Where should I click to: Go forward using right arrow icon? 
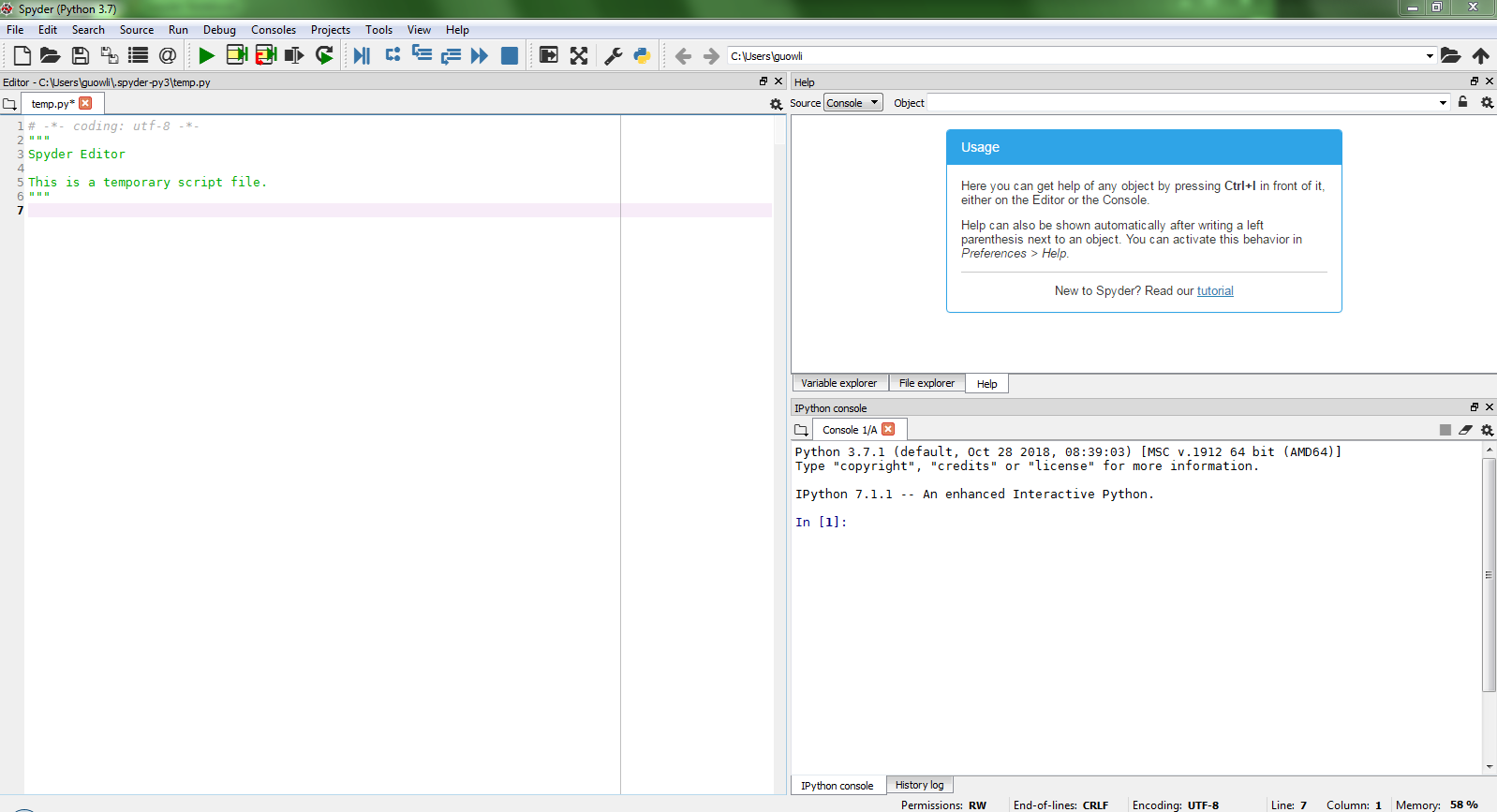tap(712, 56)
